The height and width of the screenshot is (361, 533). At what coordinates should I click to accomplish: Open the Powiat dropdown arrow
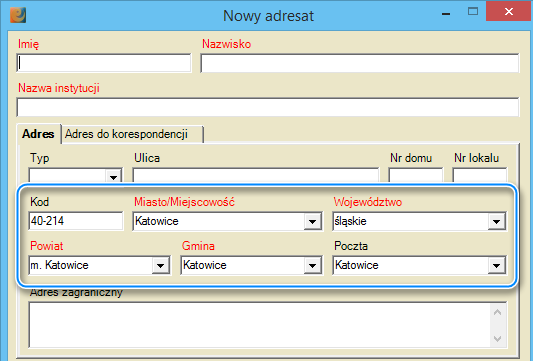coord(160,265)
